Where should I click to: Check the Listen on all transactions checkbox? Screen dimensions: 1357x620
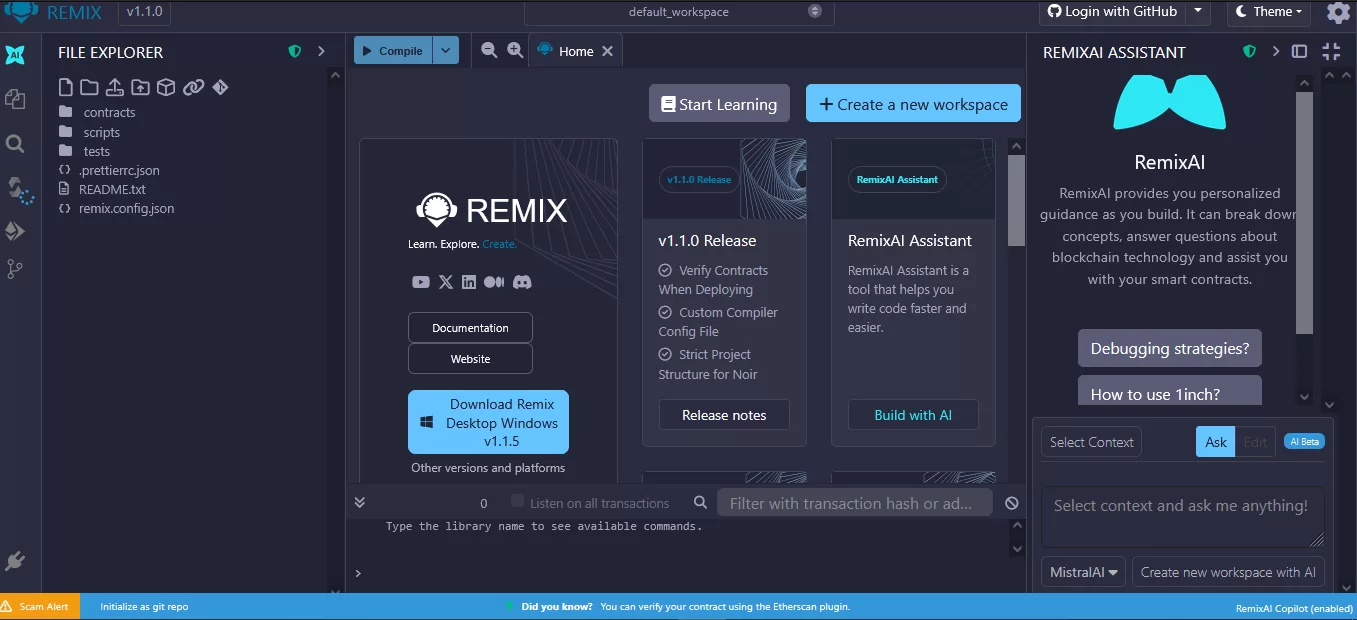click(x=517, y=501)
